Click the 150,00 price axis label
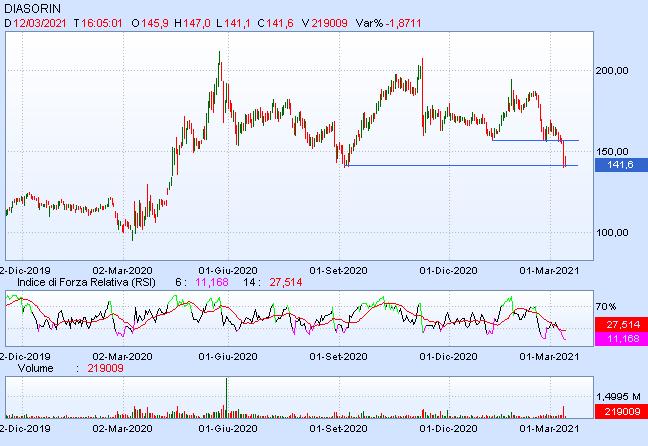648x446 pixels. [612, 152]
